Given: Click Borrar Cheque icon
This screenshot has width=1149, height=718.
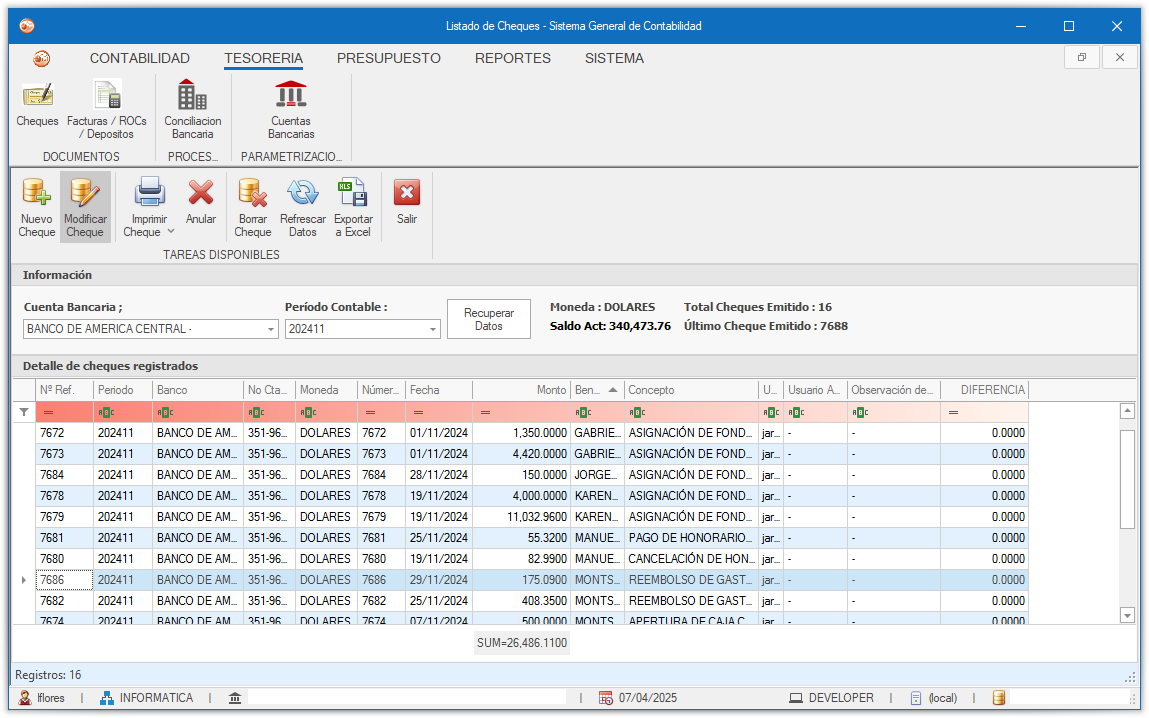Looking at the screenshot, I should [x=253, y=193].
